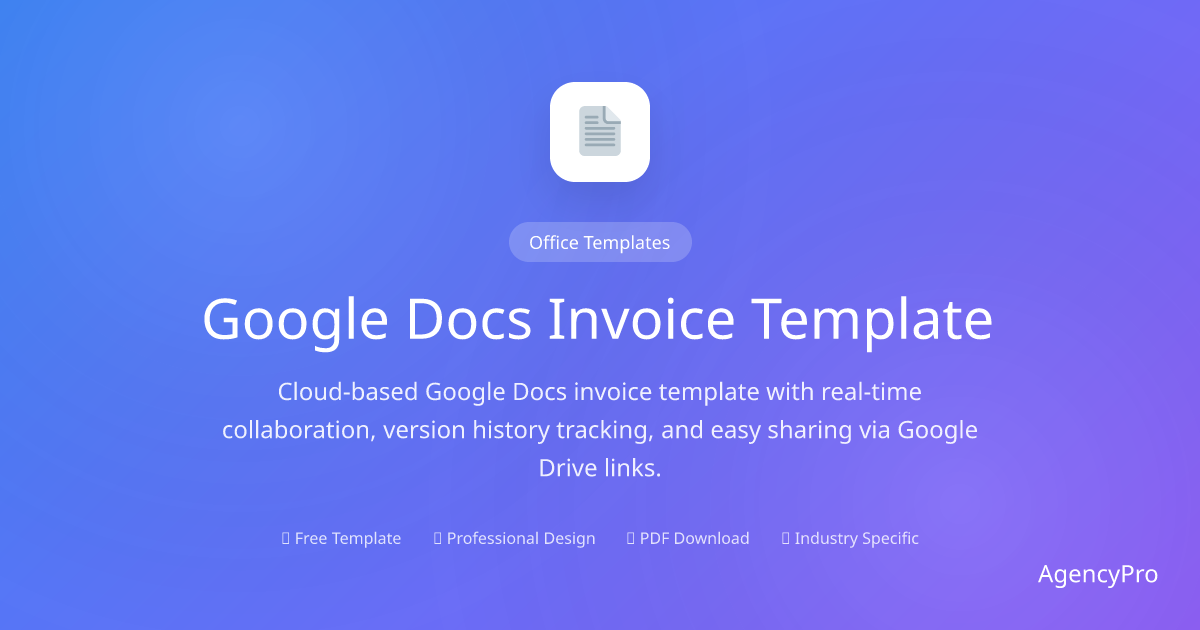Click the document page icon tile

coord(600,132)
